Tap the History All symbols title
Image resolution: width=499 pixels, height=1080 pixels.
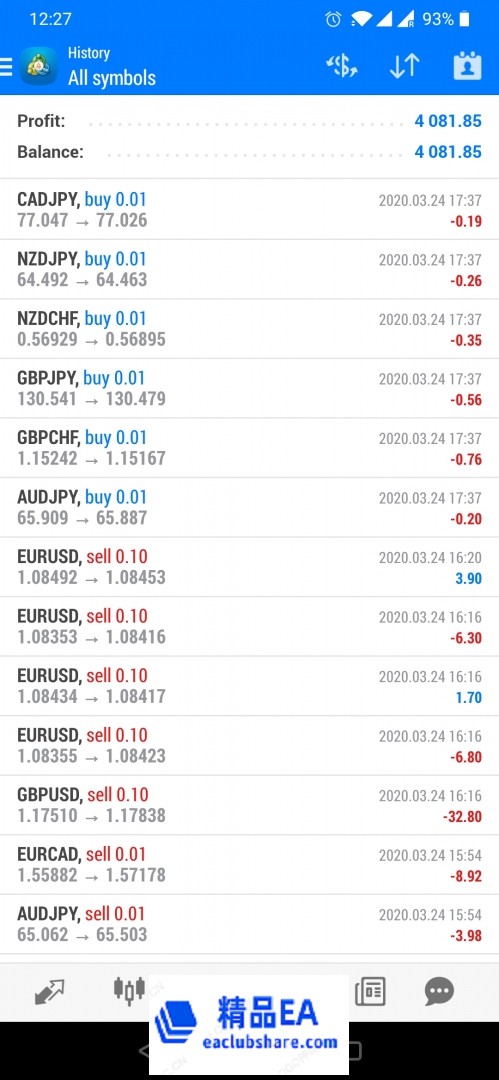[x=112, y=66]
